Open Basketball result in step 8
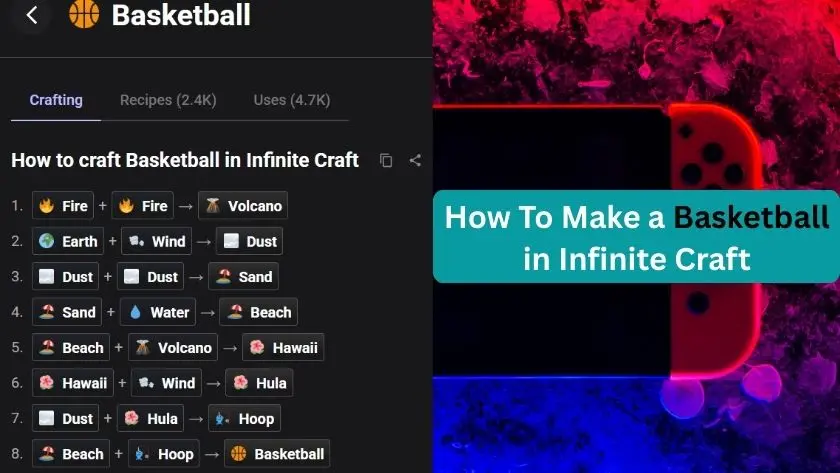 277,454
